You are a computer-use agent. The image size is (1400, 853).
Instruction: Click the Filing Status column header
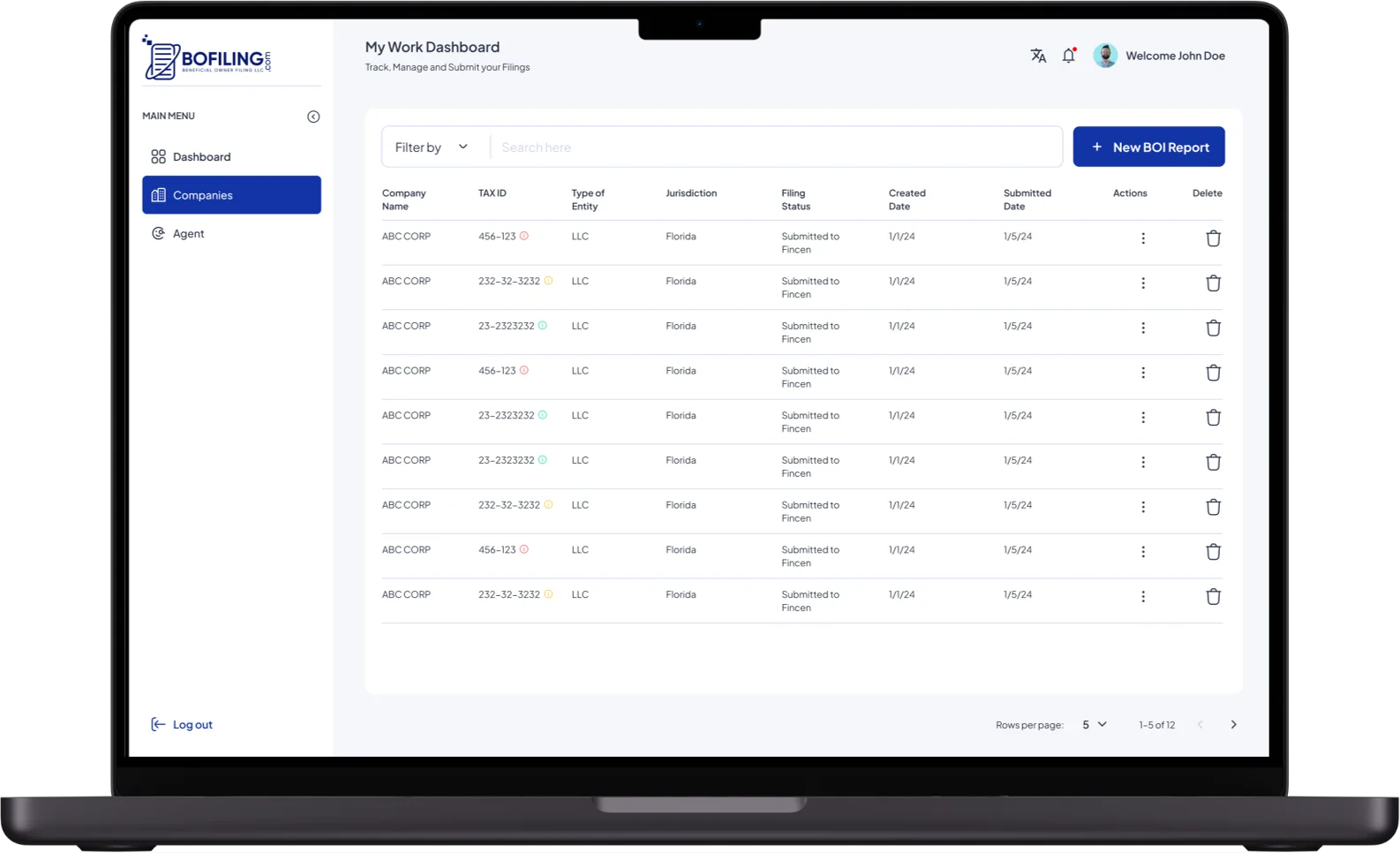pyautogui.click(x=796, y=200)
